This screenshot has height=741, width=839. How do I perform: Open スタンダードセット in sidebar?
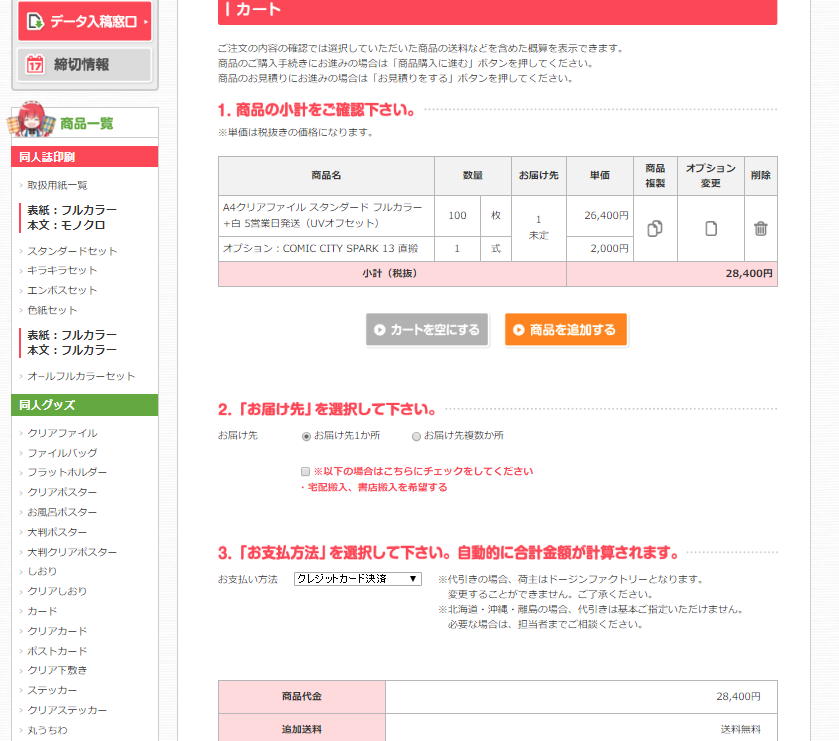coord(72,251)
